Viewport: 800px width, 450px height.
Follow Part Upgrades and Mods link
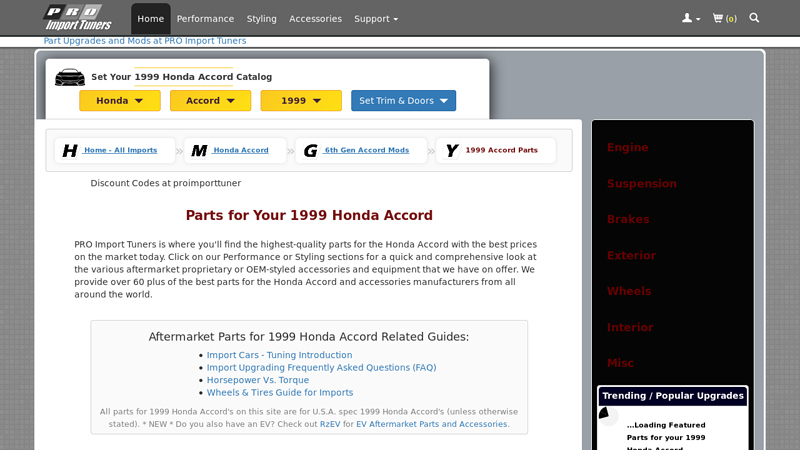(x=145, y=41)
